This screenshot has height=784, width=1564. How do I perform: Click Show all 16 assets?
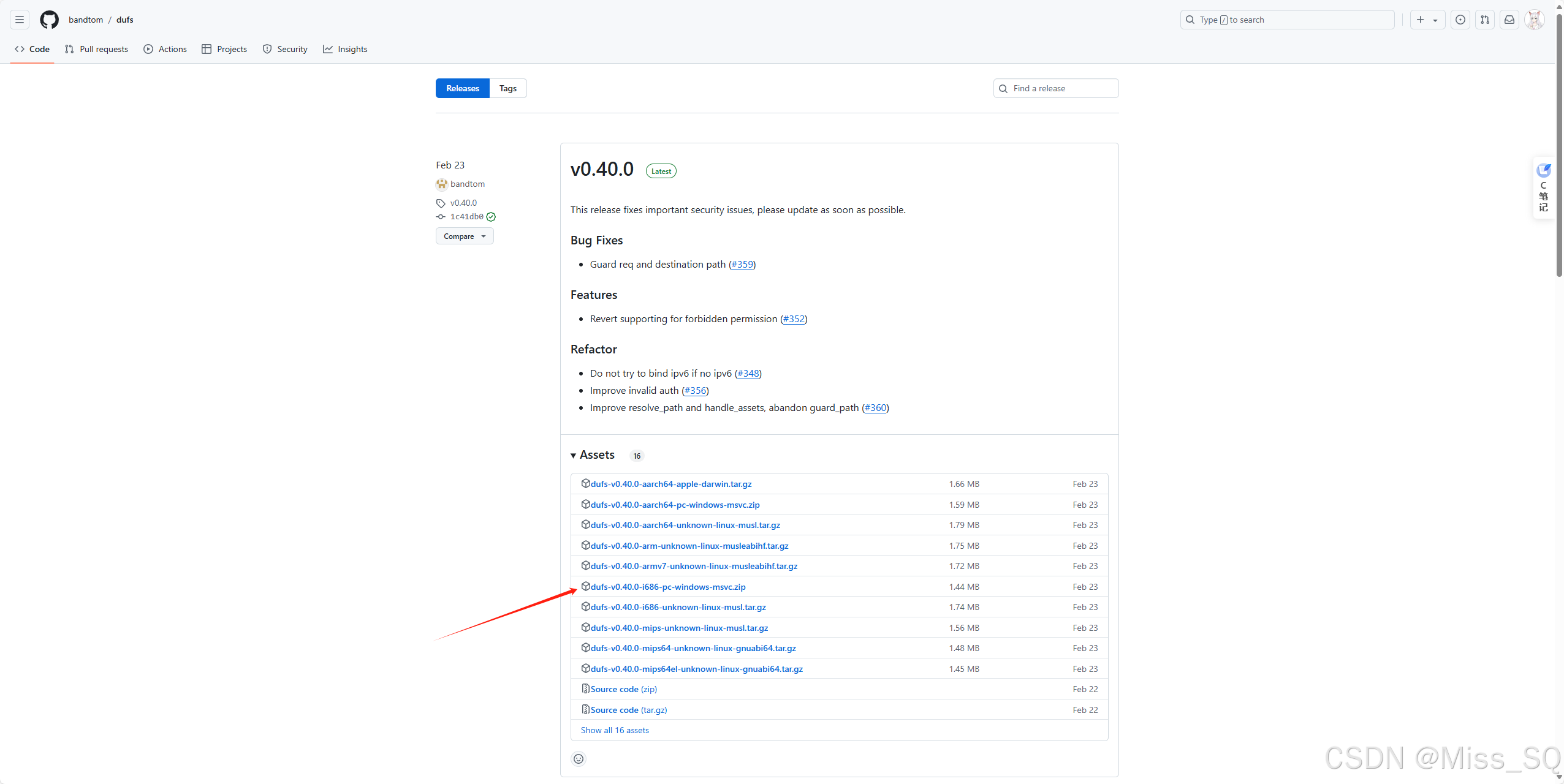pos(615,730)
